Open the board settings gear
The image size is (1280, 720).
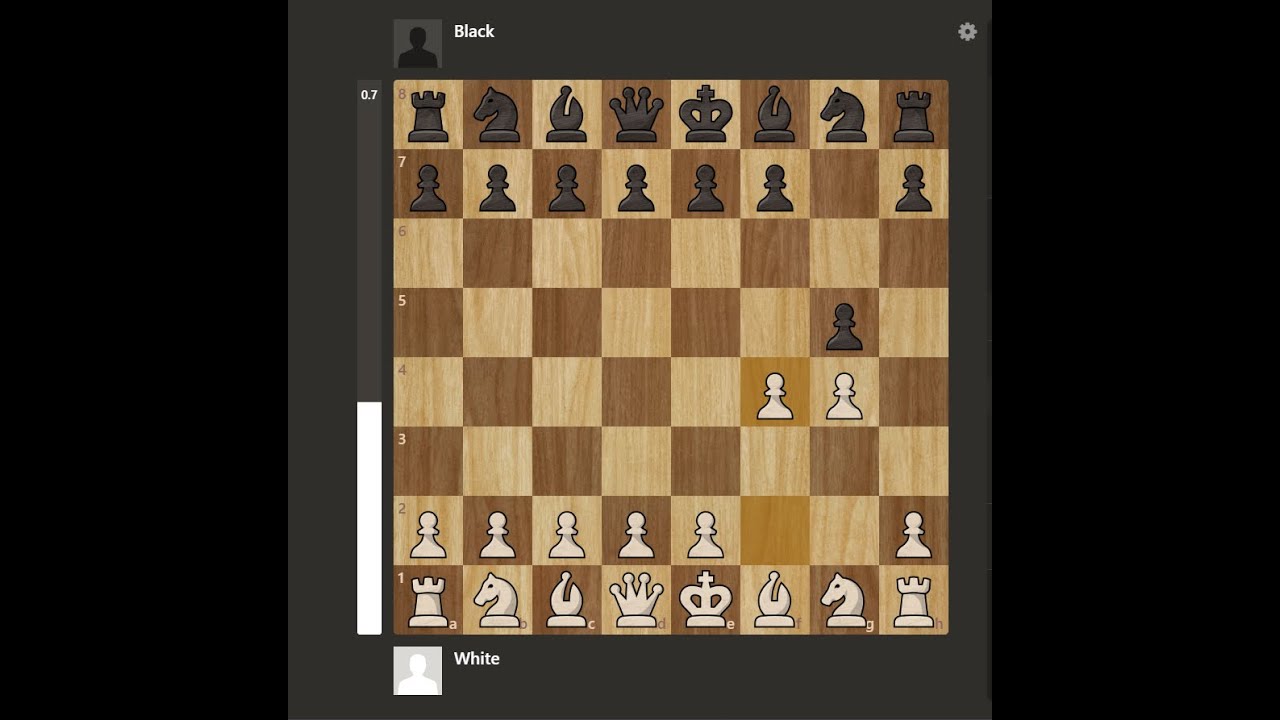click(x=967, y=32)
